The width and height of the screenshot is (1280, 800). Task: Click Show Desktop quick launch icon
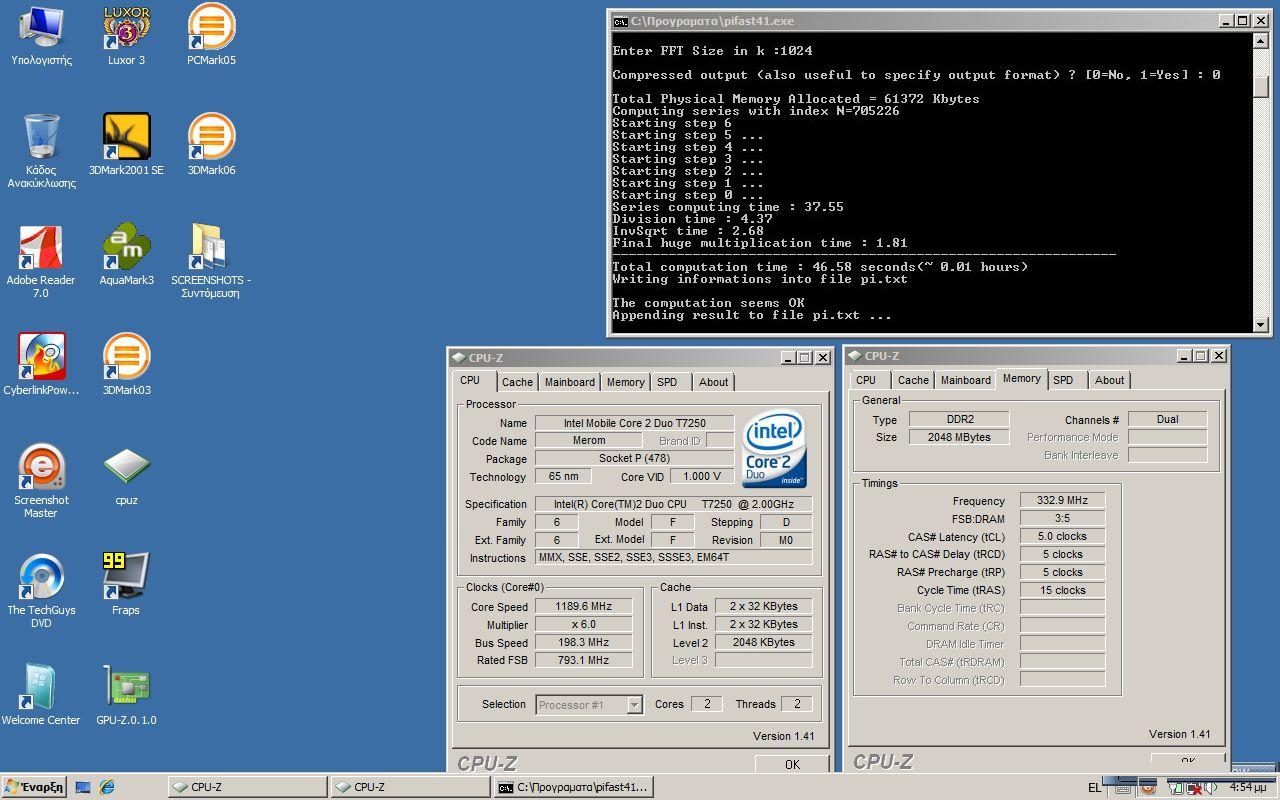click(x=83, y=787)
